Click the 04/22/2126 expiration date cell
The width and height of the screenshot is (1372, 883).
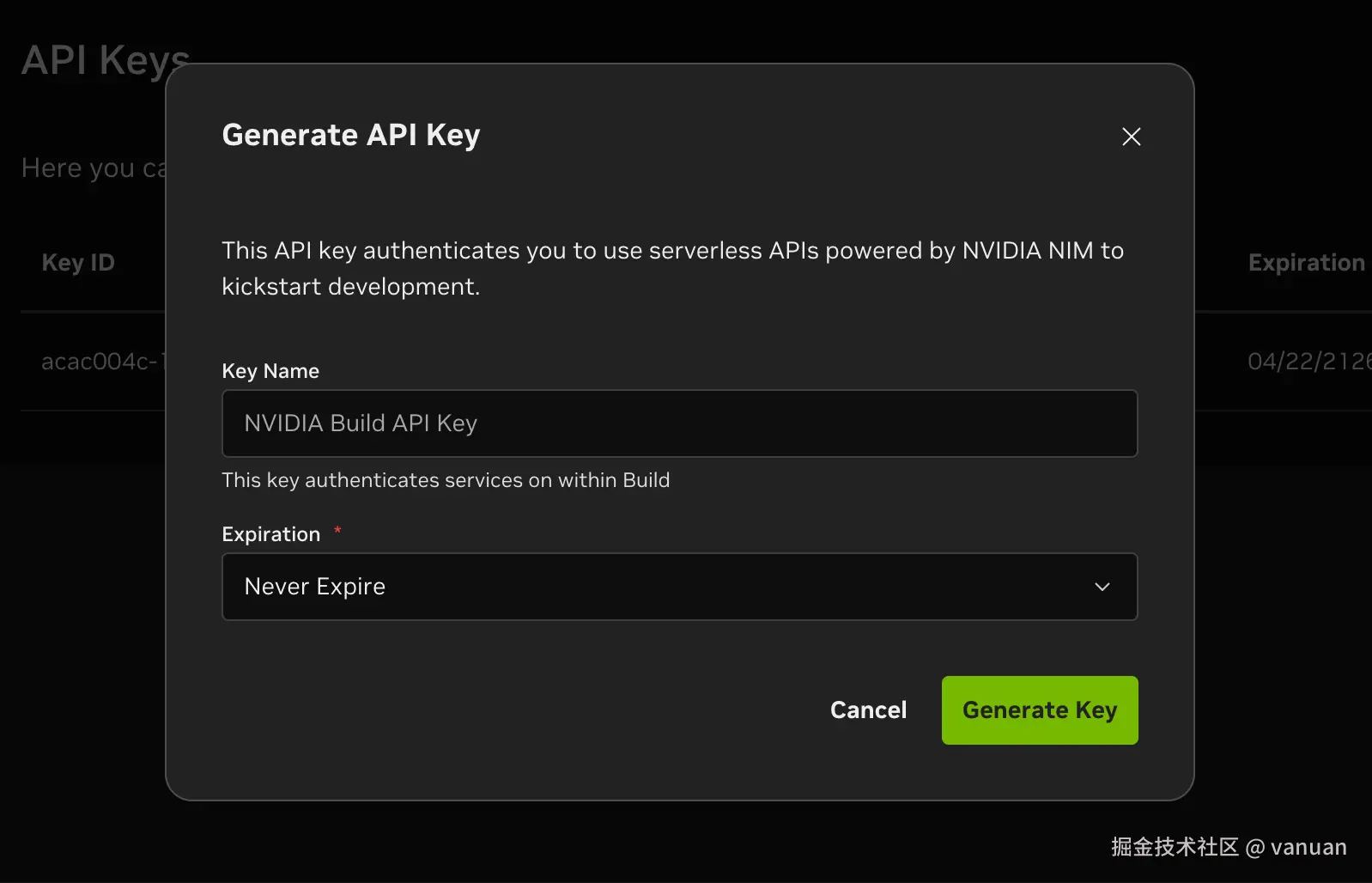(1308, 362)
